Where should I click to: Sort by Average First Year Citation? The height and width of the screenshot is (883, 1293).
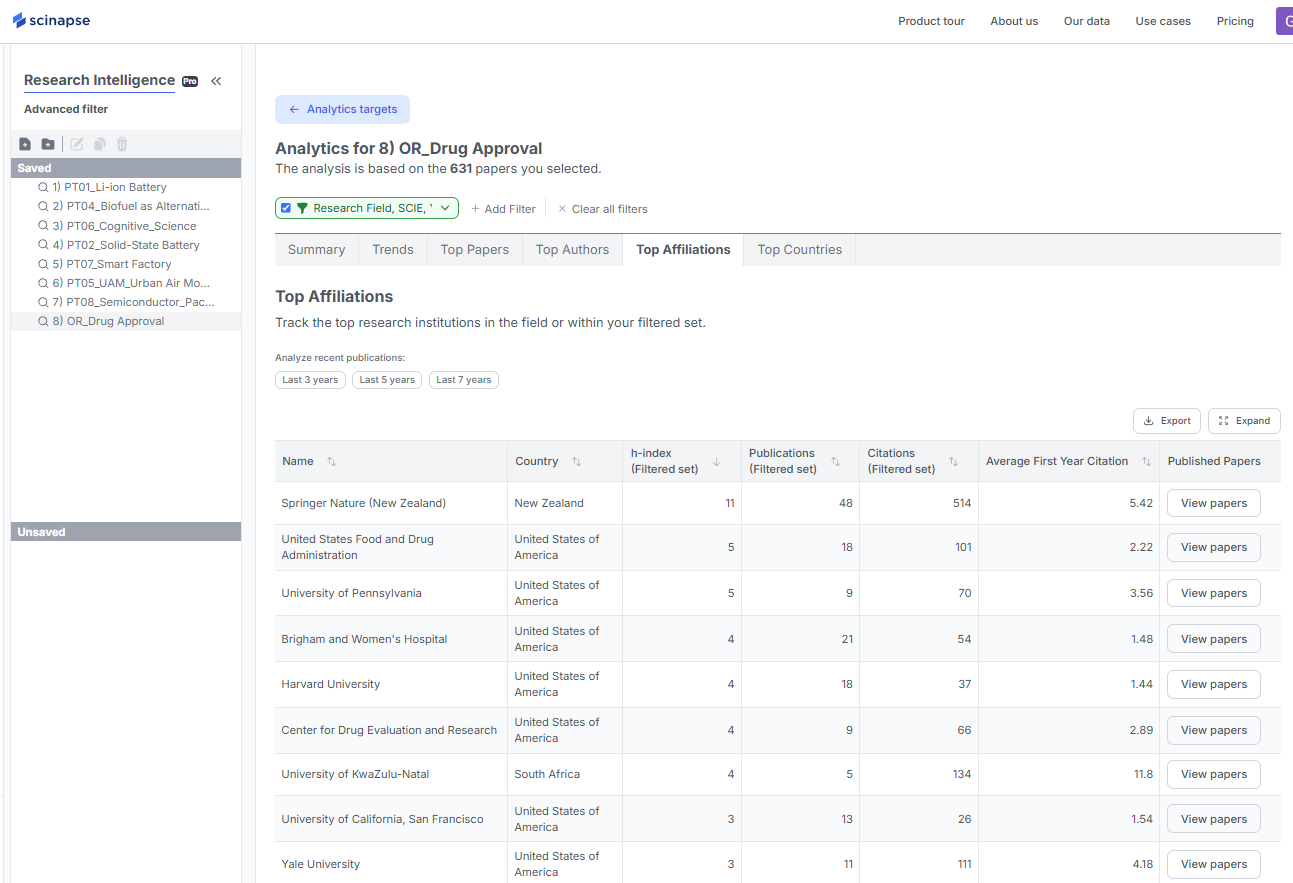[1143, 462]
